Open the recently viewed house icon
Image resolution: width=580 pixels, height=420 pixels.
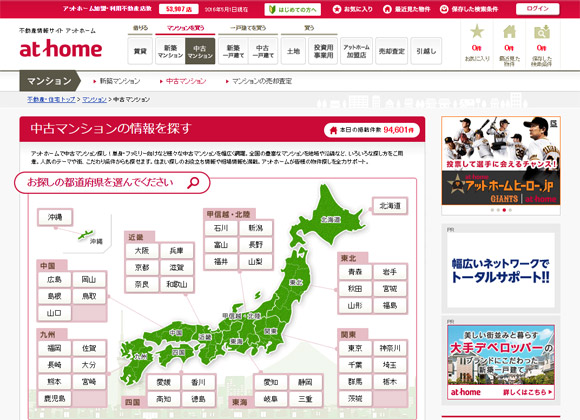click(509, 31)
